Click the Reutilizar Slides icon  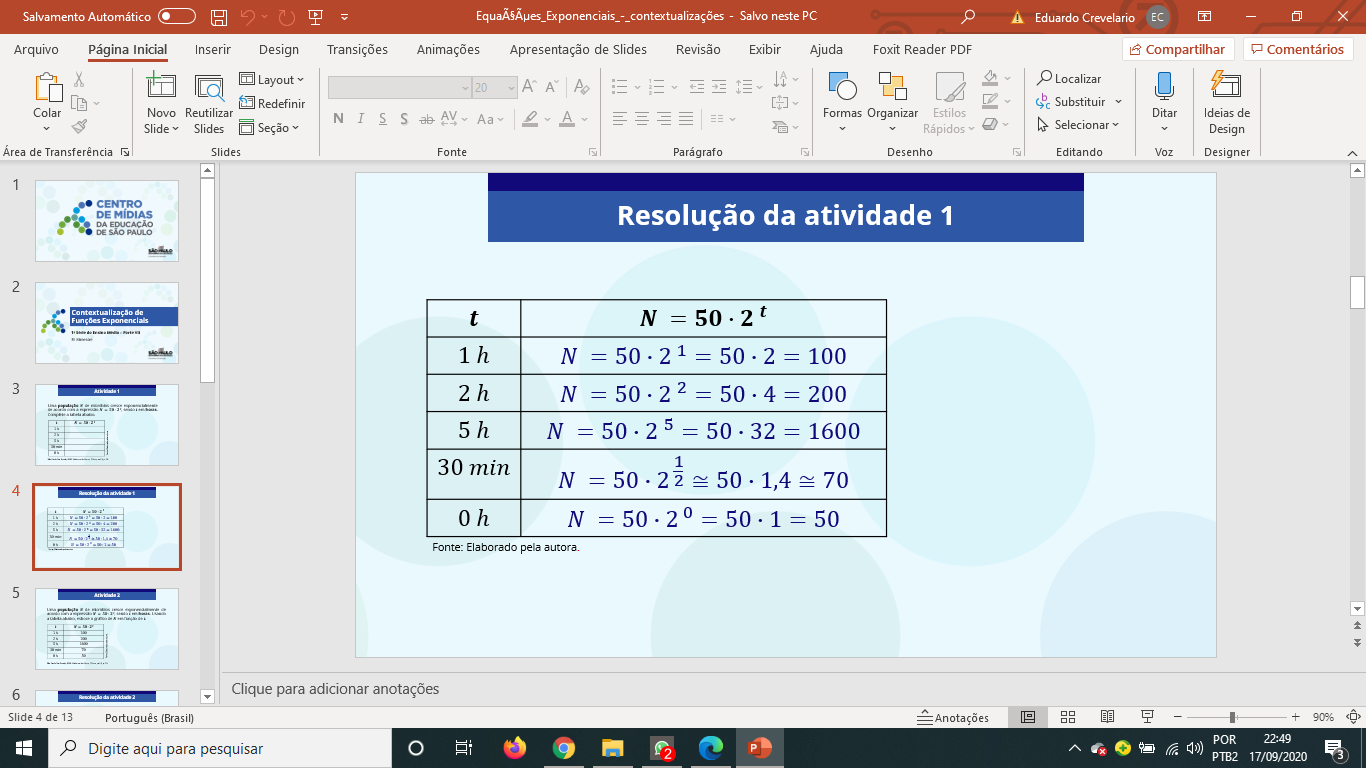tap(209, 88)
